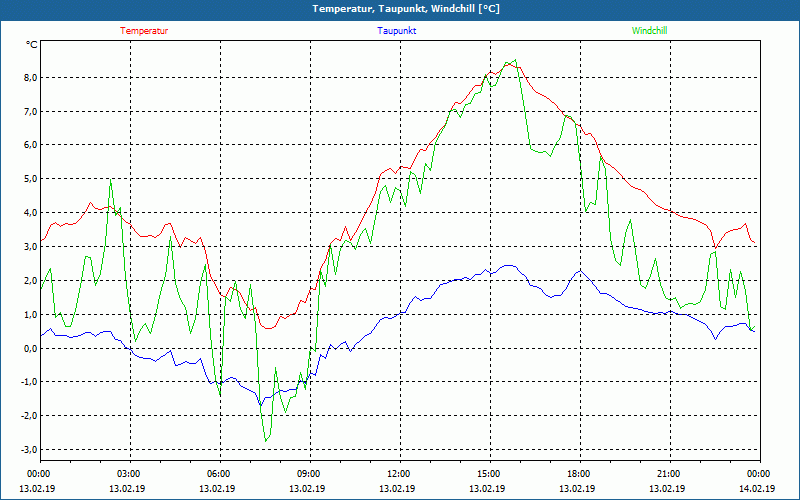Image resolution: width=800 pixels, height=500 pixels.
Task: Click the green Windchill legend label
Action: pos(650,31)
